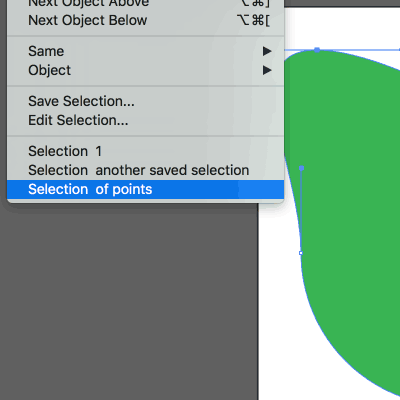Screen dimensions: 400x400
Task: Click the white artboard beside the green shape
Action: [277, 300]
